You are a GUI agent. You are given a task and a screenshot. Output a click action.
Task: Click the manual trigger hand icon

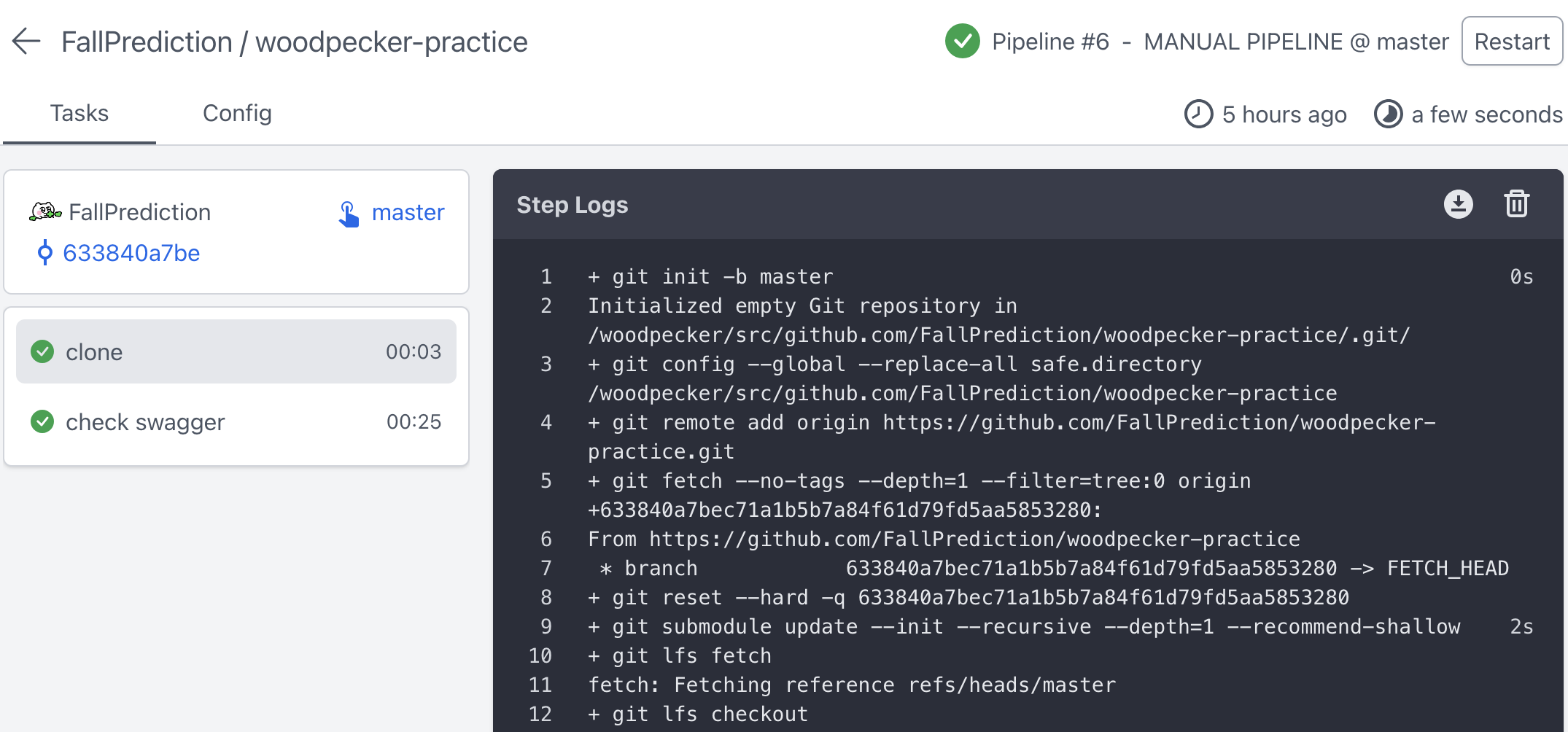350,212
